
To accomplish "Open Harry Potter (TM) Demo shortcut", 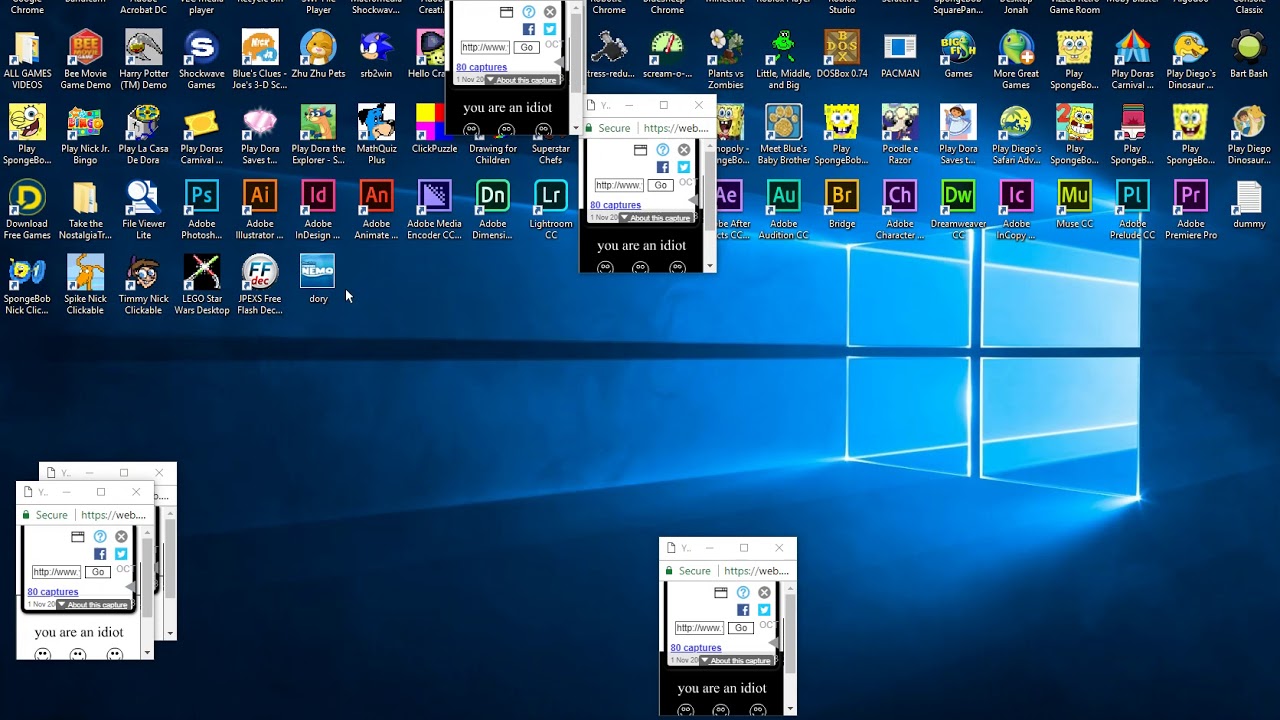I will click(143, 60).
